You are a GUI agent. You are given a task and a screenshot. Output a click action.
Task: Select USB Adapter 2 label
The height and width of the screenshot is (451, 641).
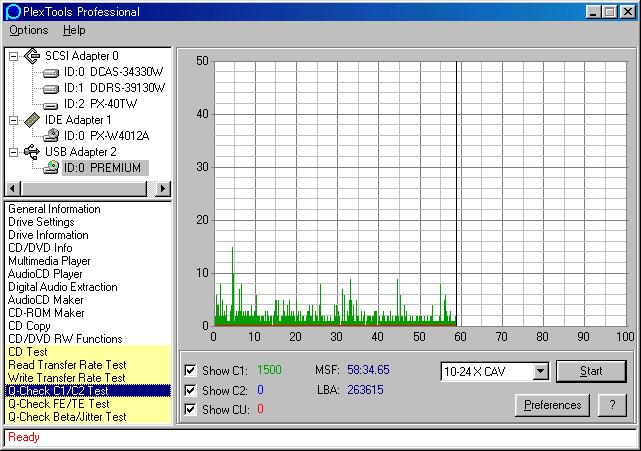point(81,152)
